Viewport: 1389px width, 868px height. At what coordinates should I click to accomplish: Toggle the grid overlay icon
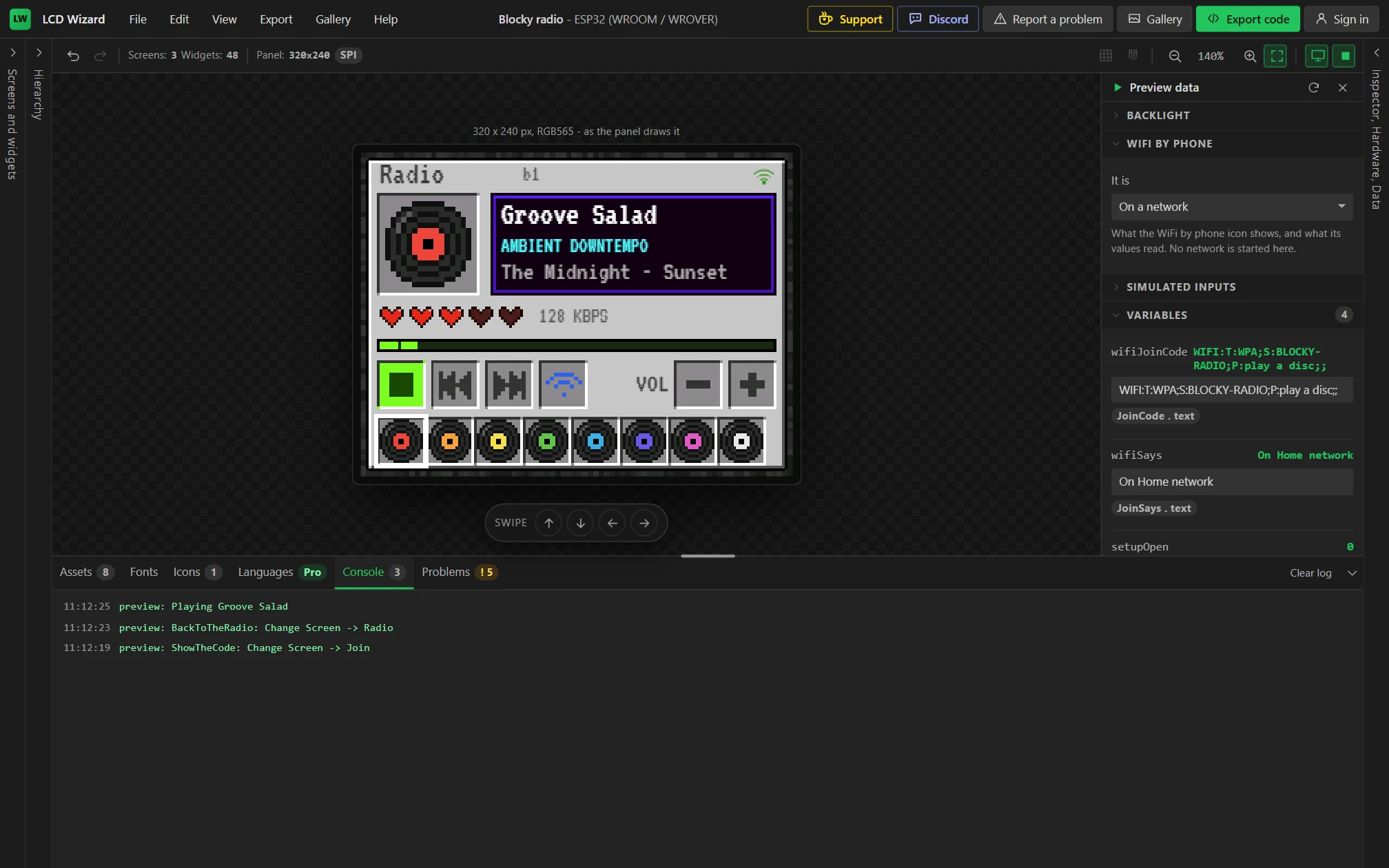1106,56
